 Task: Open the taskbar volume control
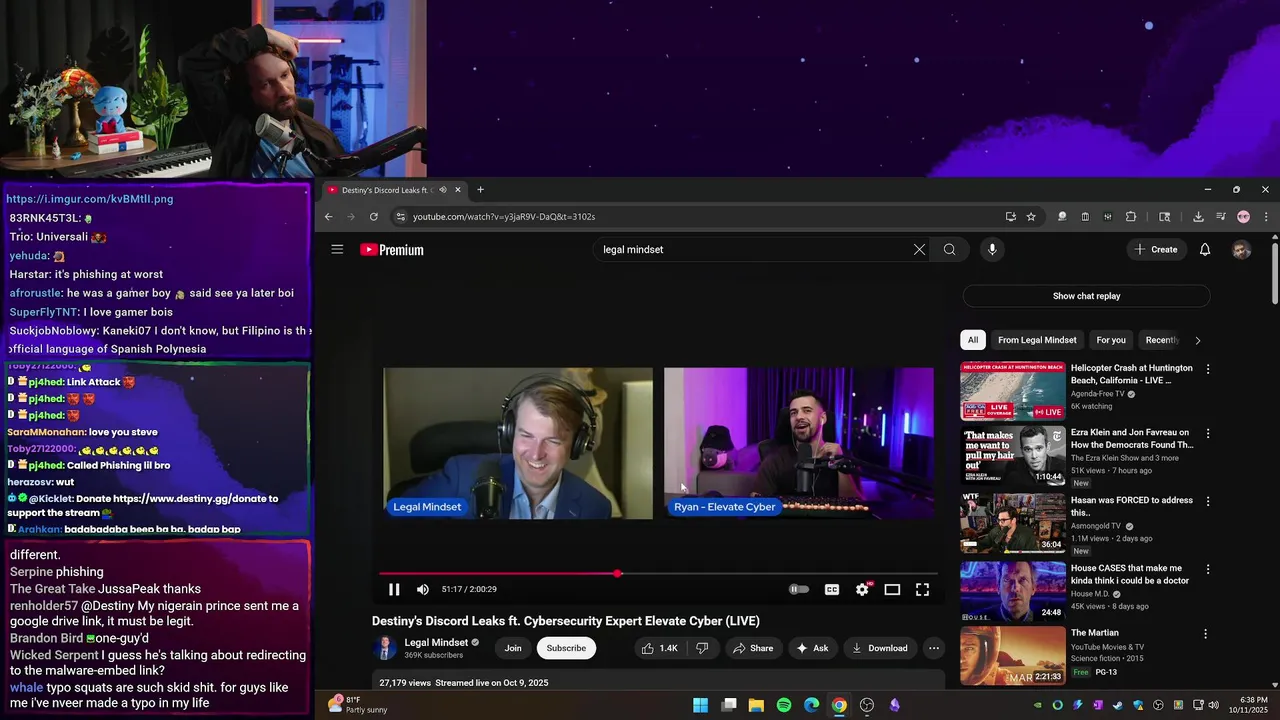pyautogui.click(x=1214, y=705)
